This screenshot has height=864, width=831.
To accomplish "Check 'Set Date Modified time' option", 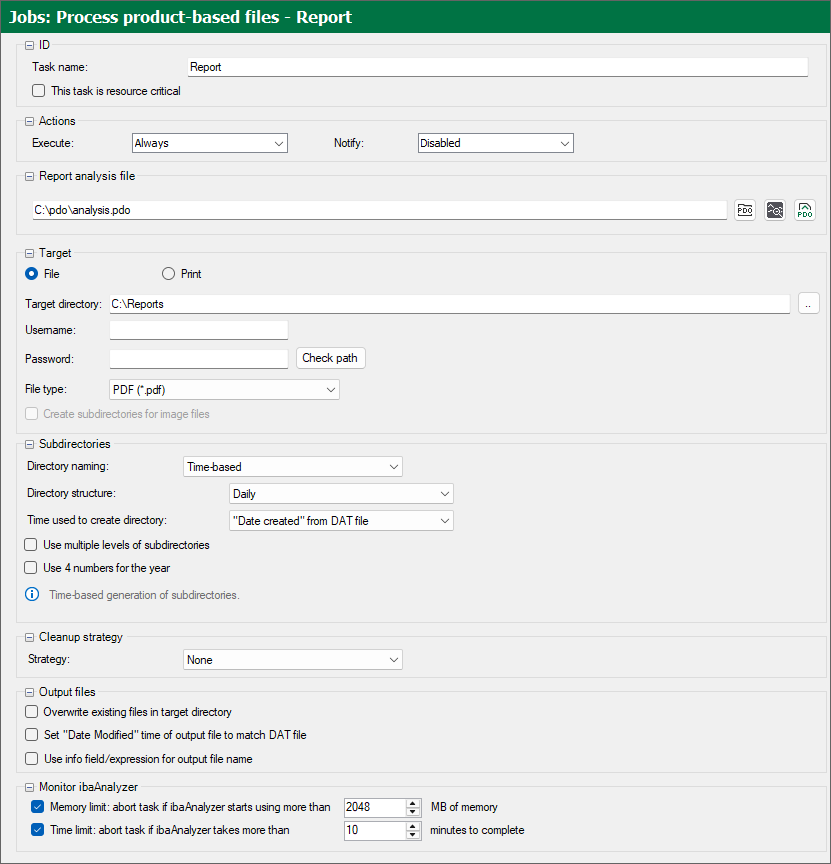I will click(x=31, y=735).
